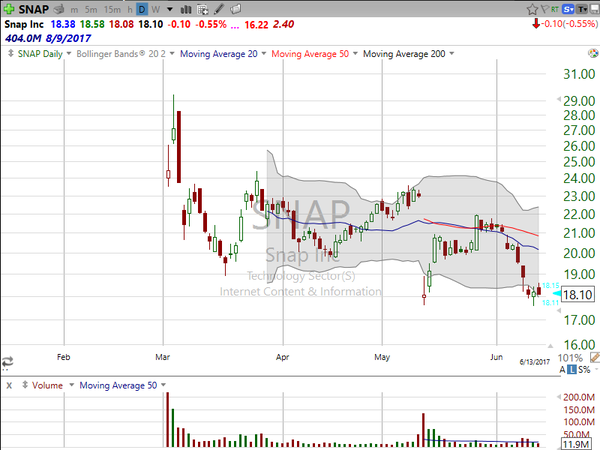Select the Weekly 'W' timeframe
600x450 pixels.
tap(155, 9)
